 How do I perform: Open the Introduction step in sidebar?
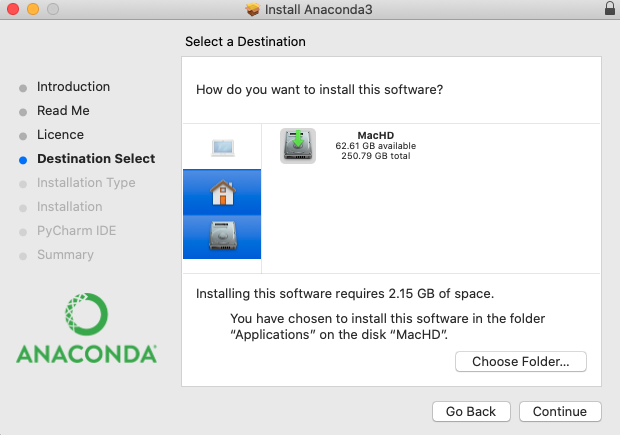pyautogui.click(x=74, y=87)
